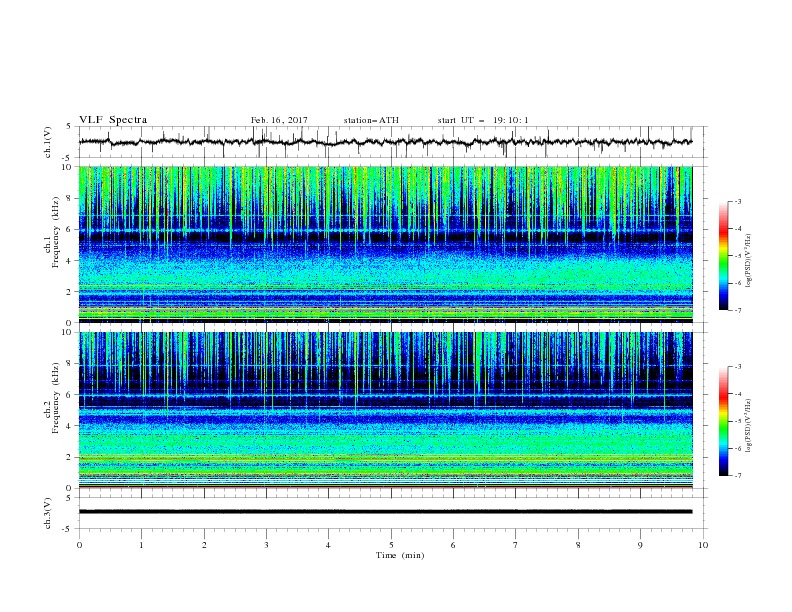Click the ch.1(V) axis "-5" tick label
Viewport: 792px width, 612px height.
(x=68, y=158)
